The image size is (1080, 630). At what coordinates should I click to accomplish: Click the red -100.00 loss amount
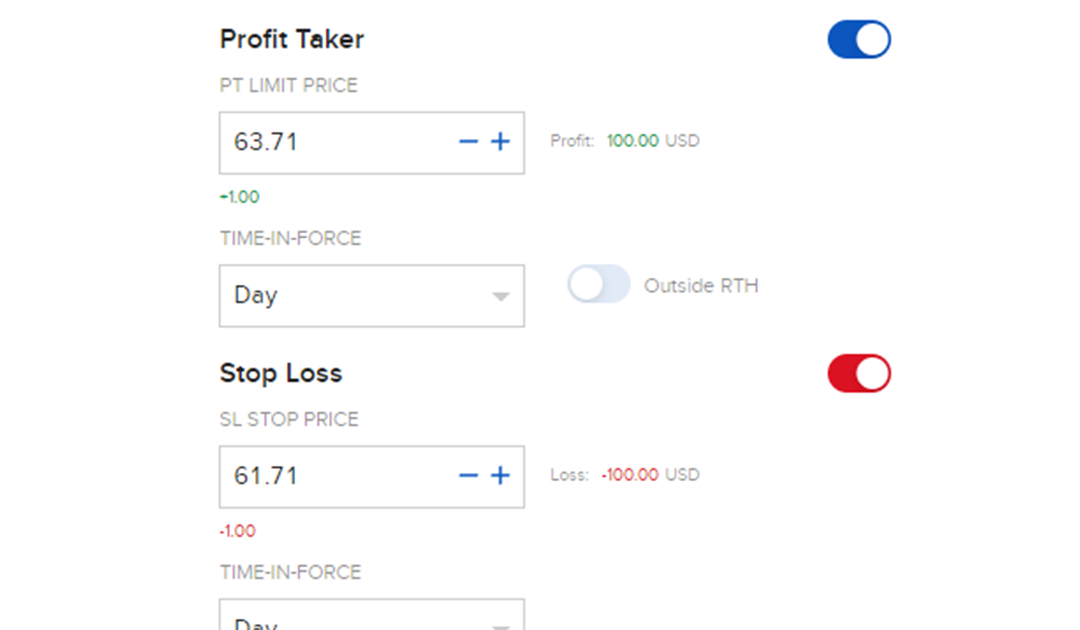pyautogui.click(x=630, y=475)
